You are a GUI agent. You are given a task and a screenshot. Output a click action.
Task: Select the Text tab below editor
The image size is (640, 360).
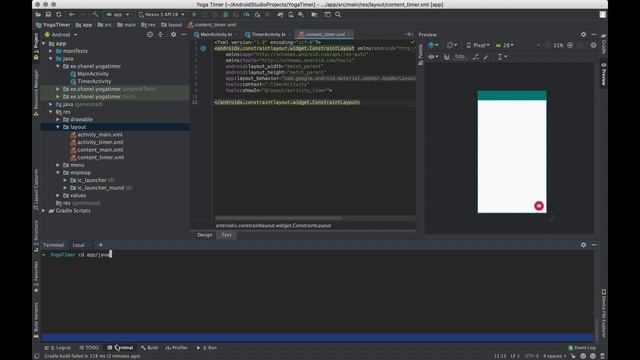click(226, 235)
